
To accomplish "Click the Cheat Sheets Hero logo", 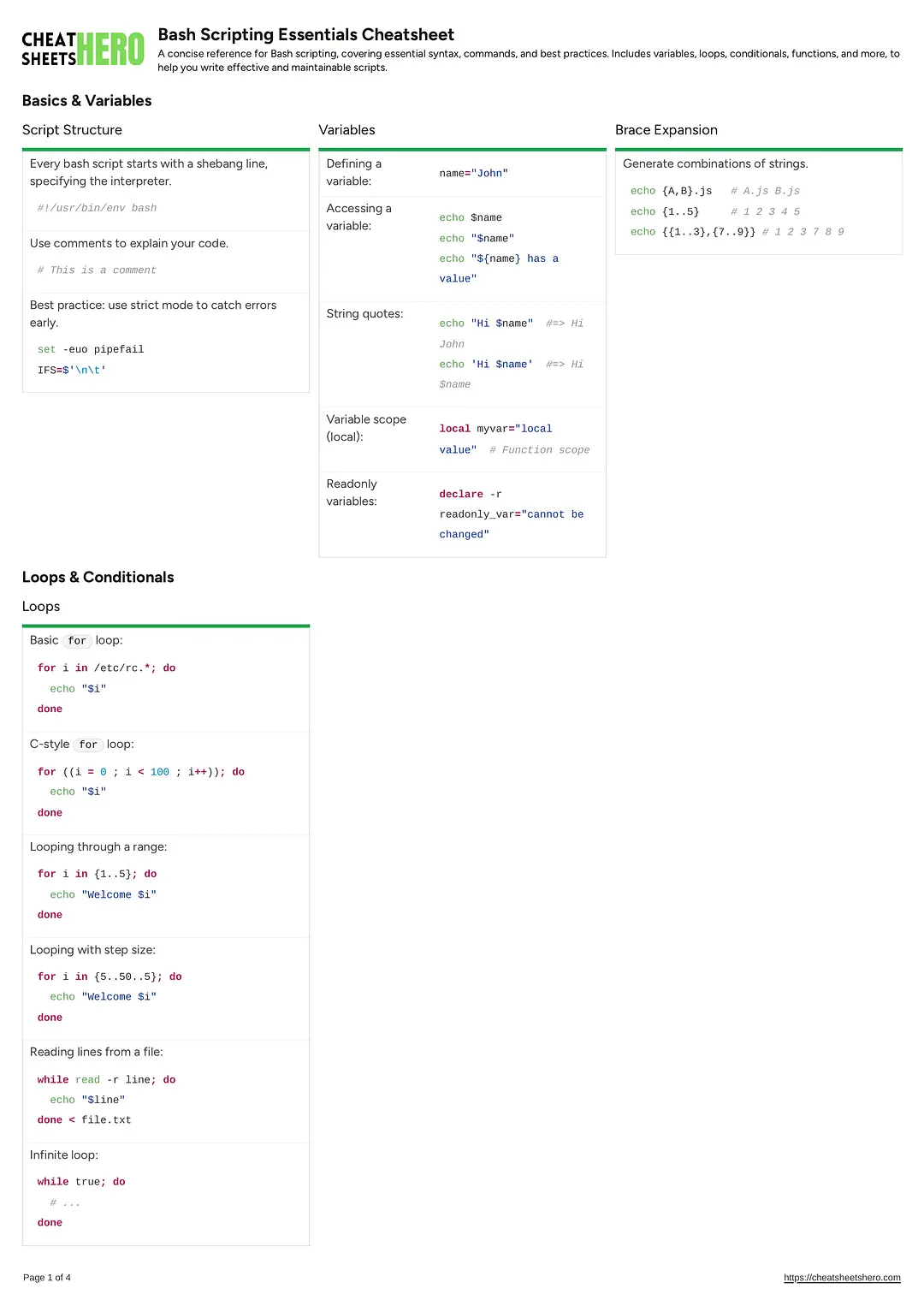I will (83, 49).
